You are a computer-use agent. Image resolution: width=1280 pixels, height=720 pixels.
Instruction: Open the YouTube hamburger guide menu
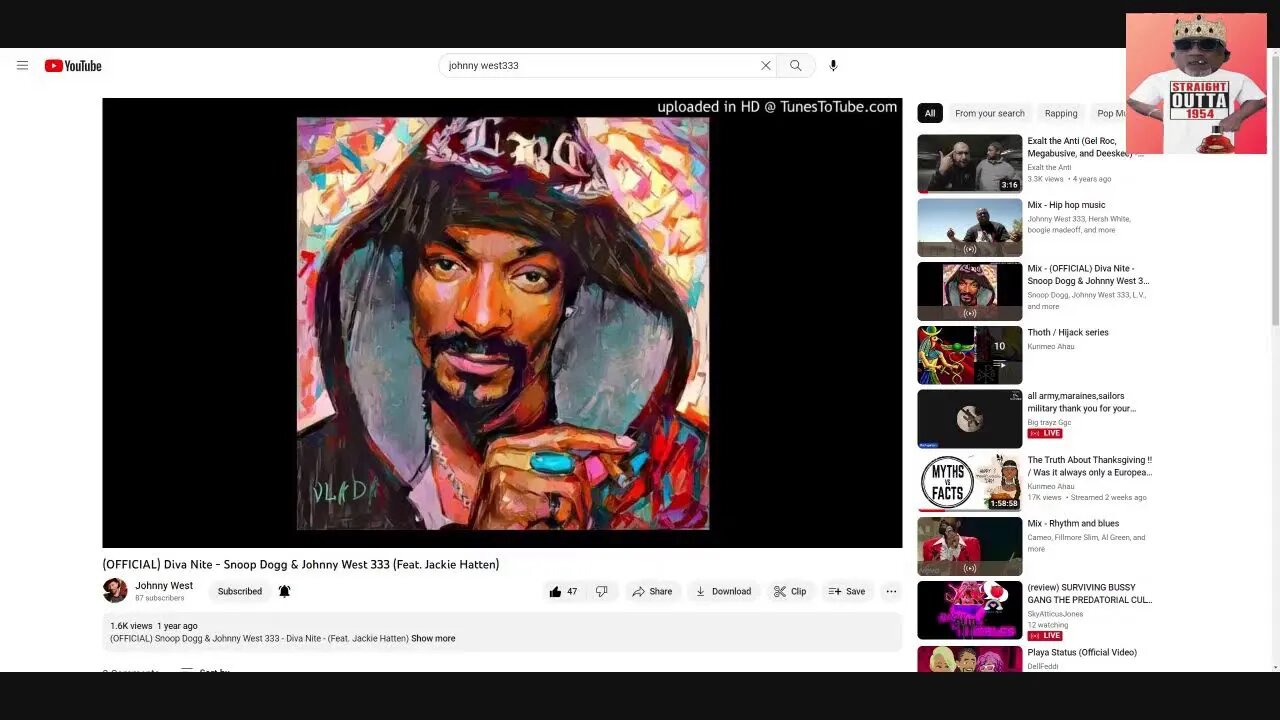pos(22,66)
